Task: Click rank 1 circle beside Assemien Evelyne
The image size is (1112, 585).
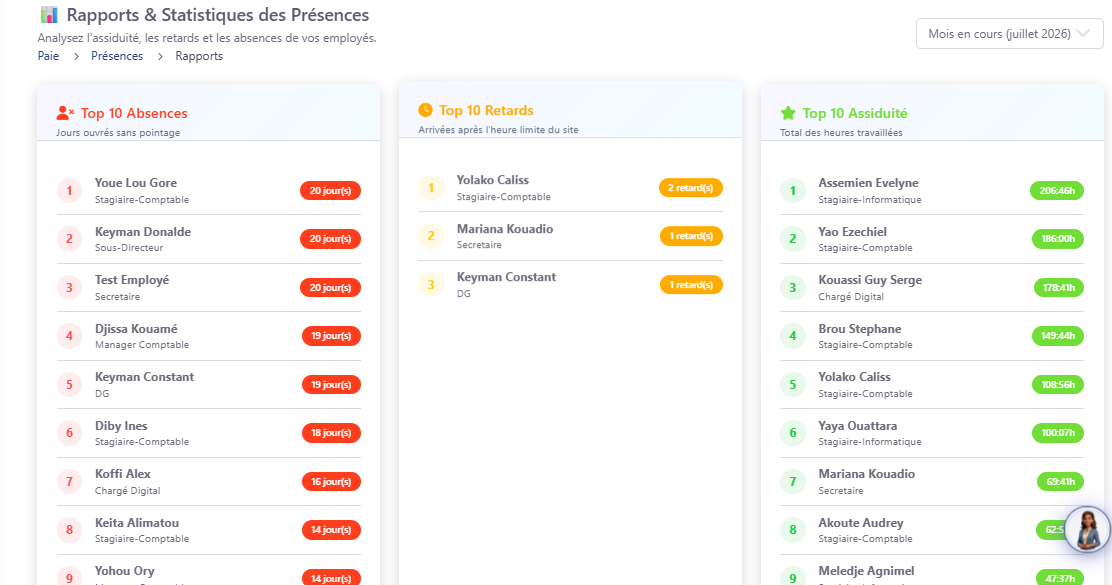Action: click(x=793, y=191)
